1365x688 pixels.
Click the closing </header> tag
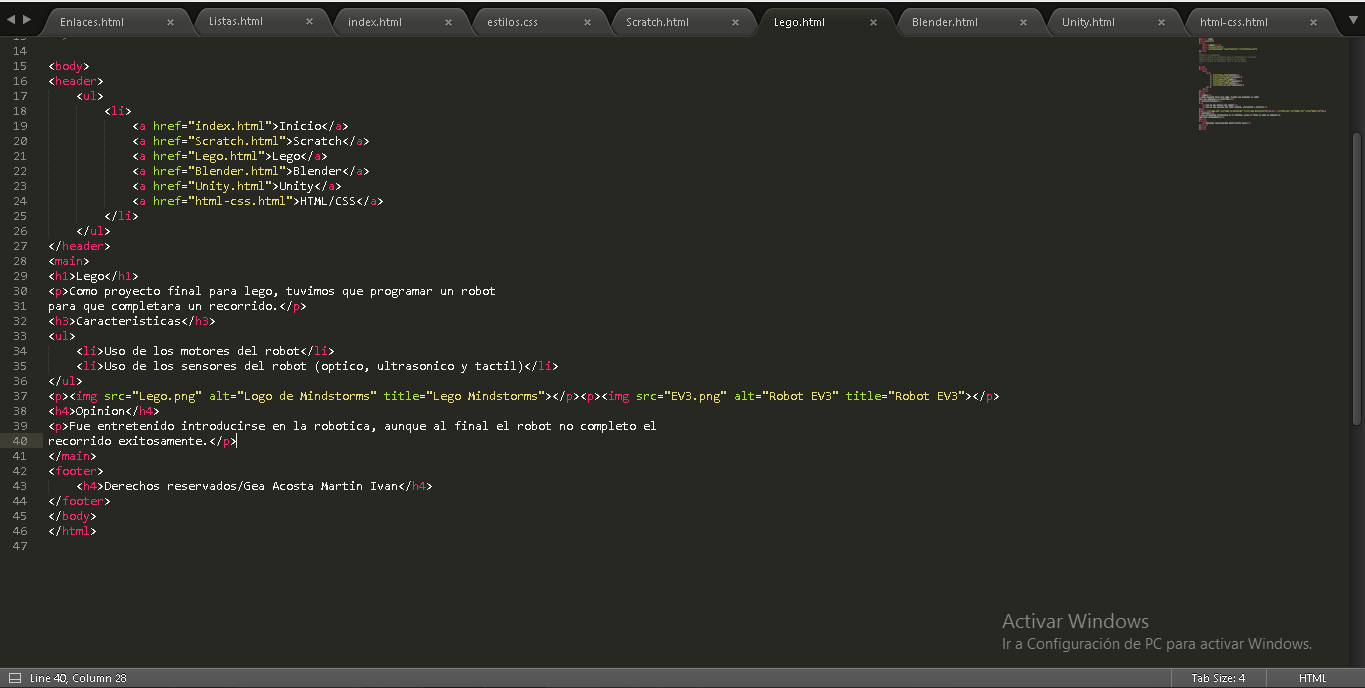tap(79, 246)
